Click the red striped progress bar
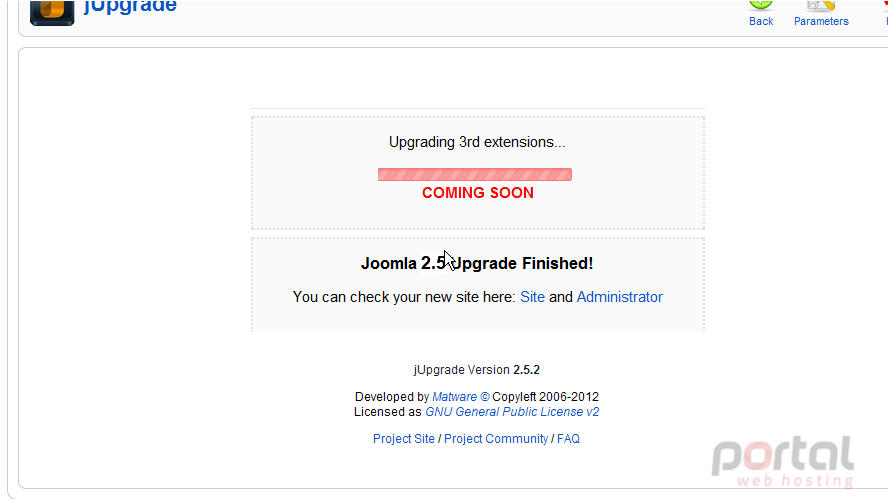The height and width of the screenshot is (500, 889). [475, 175]
